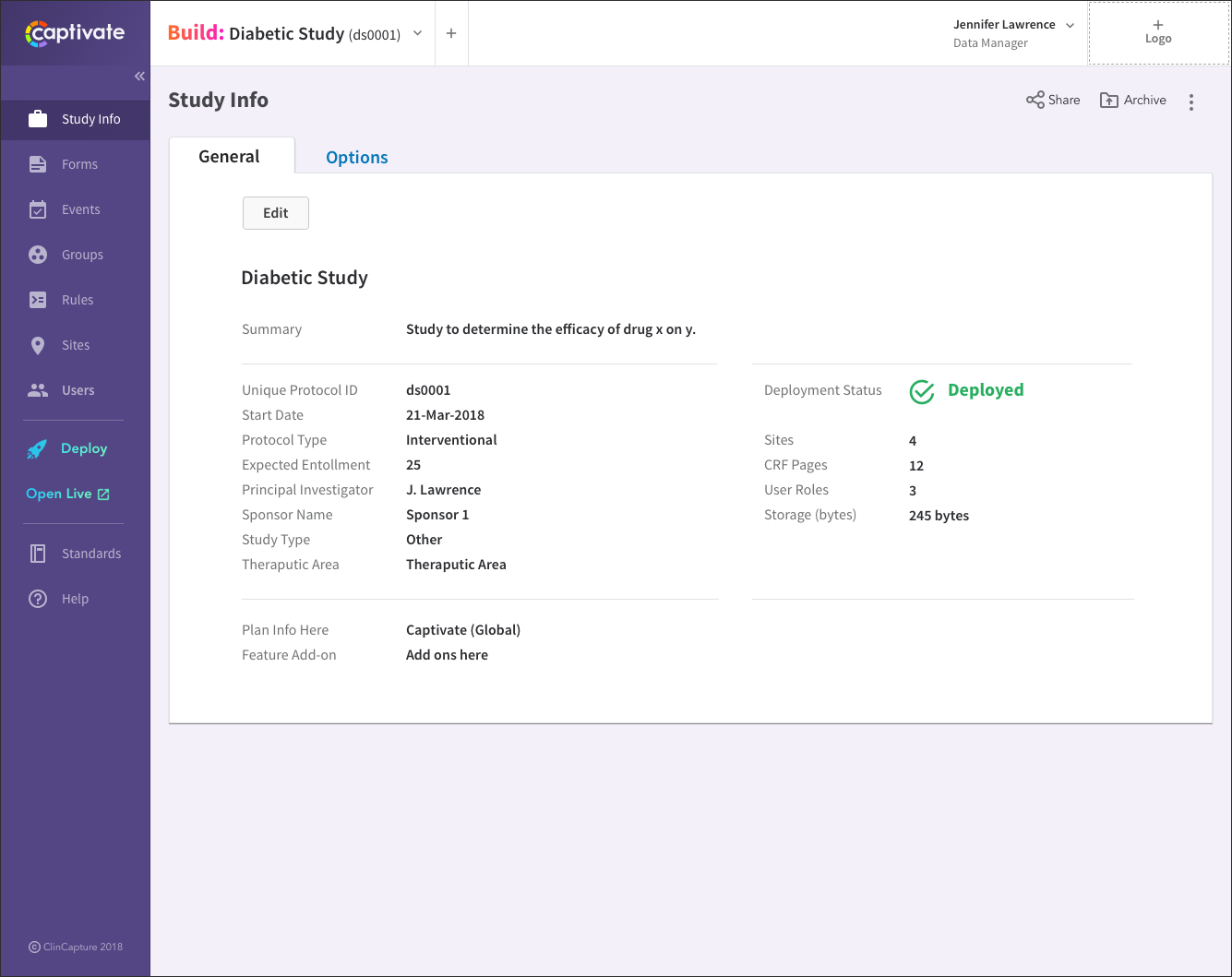Open Rules via its sidebar icon

(x=38, y=300)
